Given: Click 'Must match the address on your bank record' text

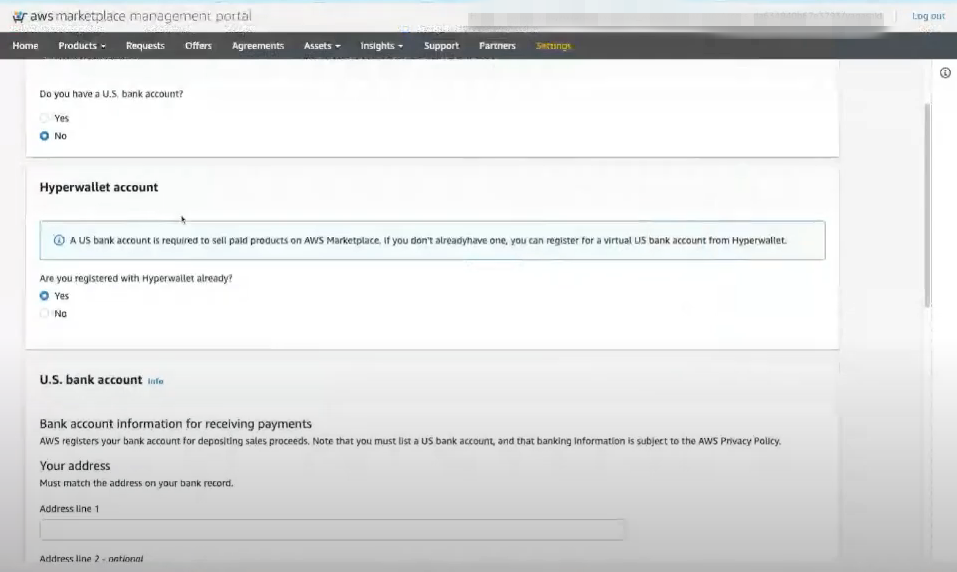Looking at the screenshot, I should click(136, 483).
